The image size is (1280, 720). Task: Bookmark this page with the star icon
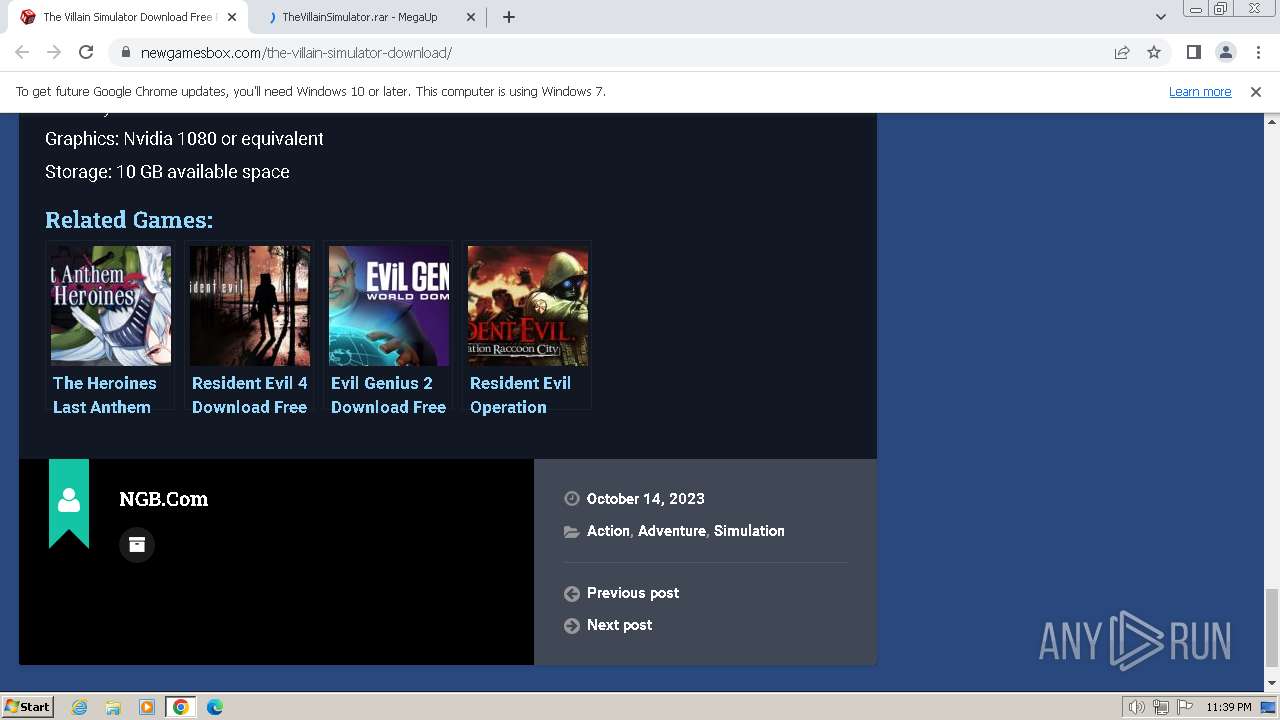click(1154, 53)
